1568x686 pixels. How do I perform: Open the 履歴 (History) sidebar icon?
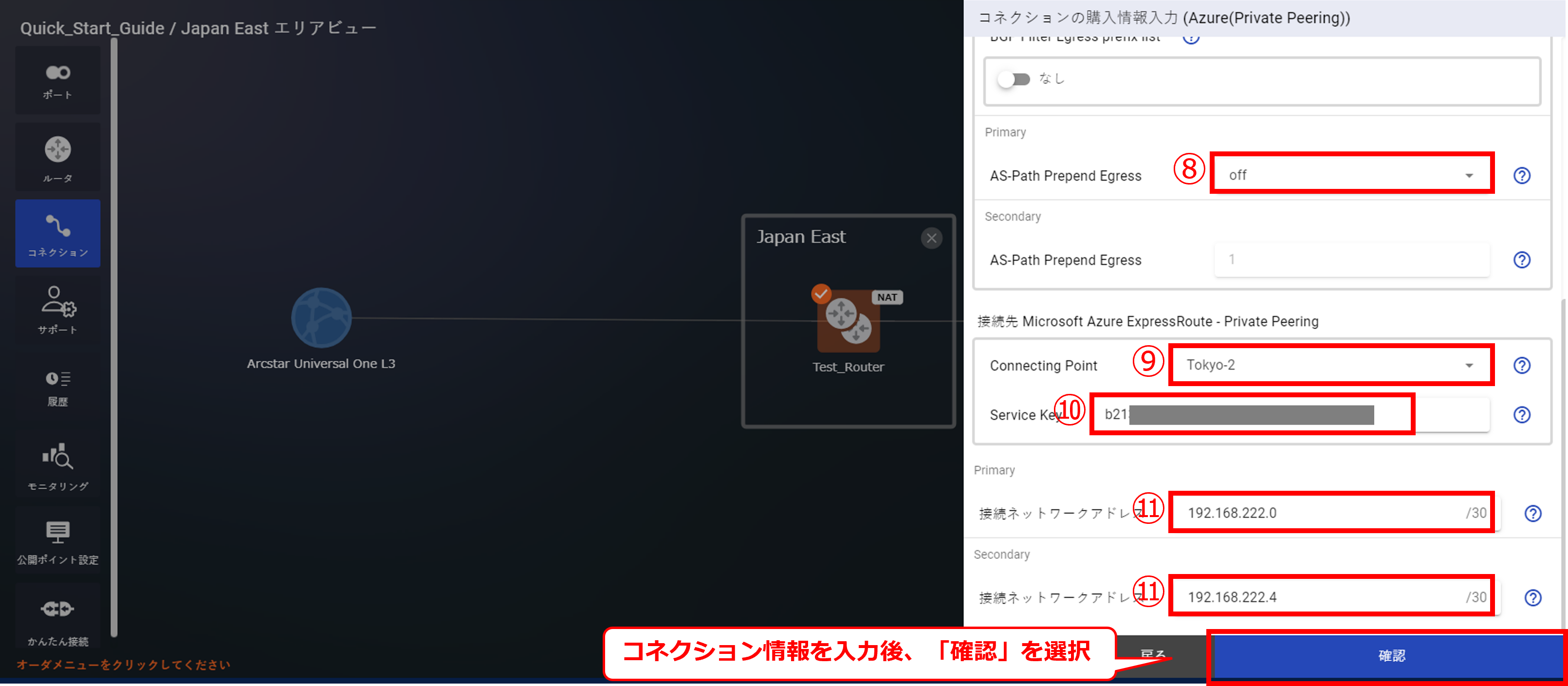(58, 387)
